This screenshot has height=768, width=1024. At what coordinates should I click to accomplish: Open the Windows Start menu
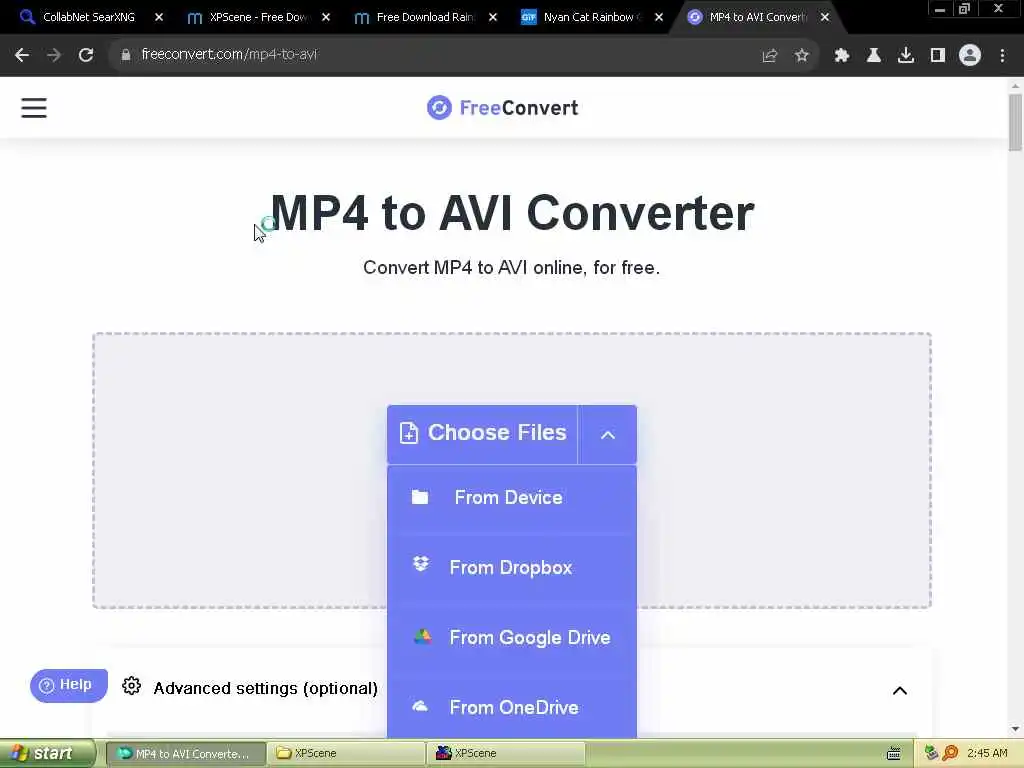click(46, 753)
